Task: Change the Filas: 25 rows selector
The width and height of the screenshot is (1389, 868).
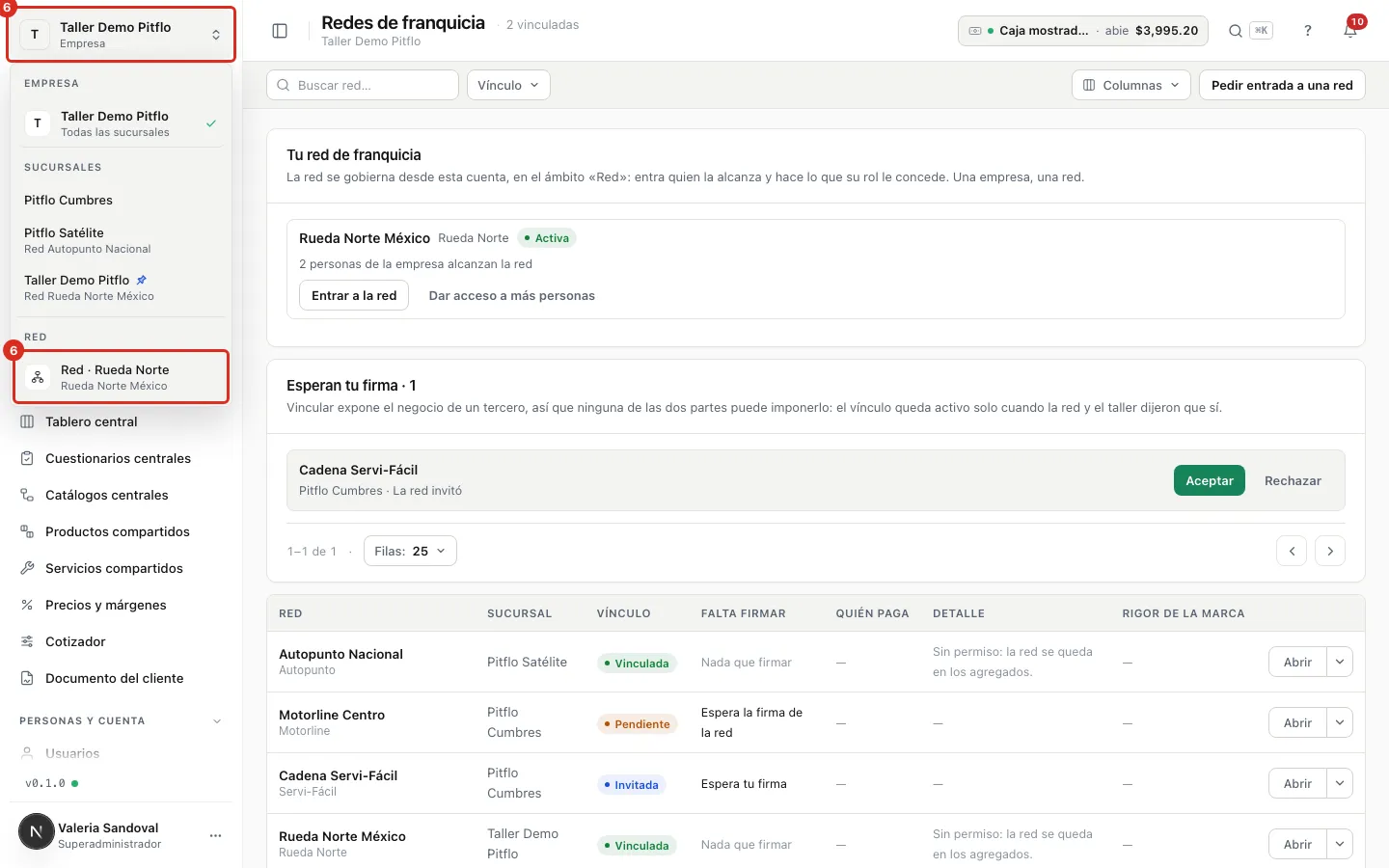Action: point(410,551)
